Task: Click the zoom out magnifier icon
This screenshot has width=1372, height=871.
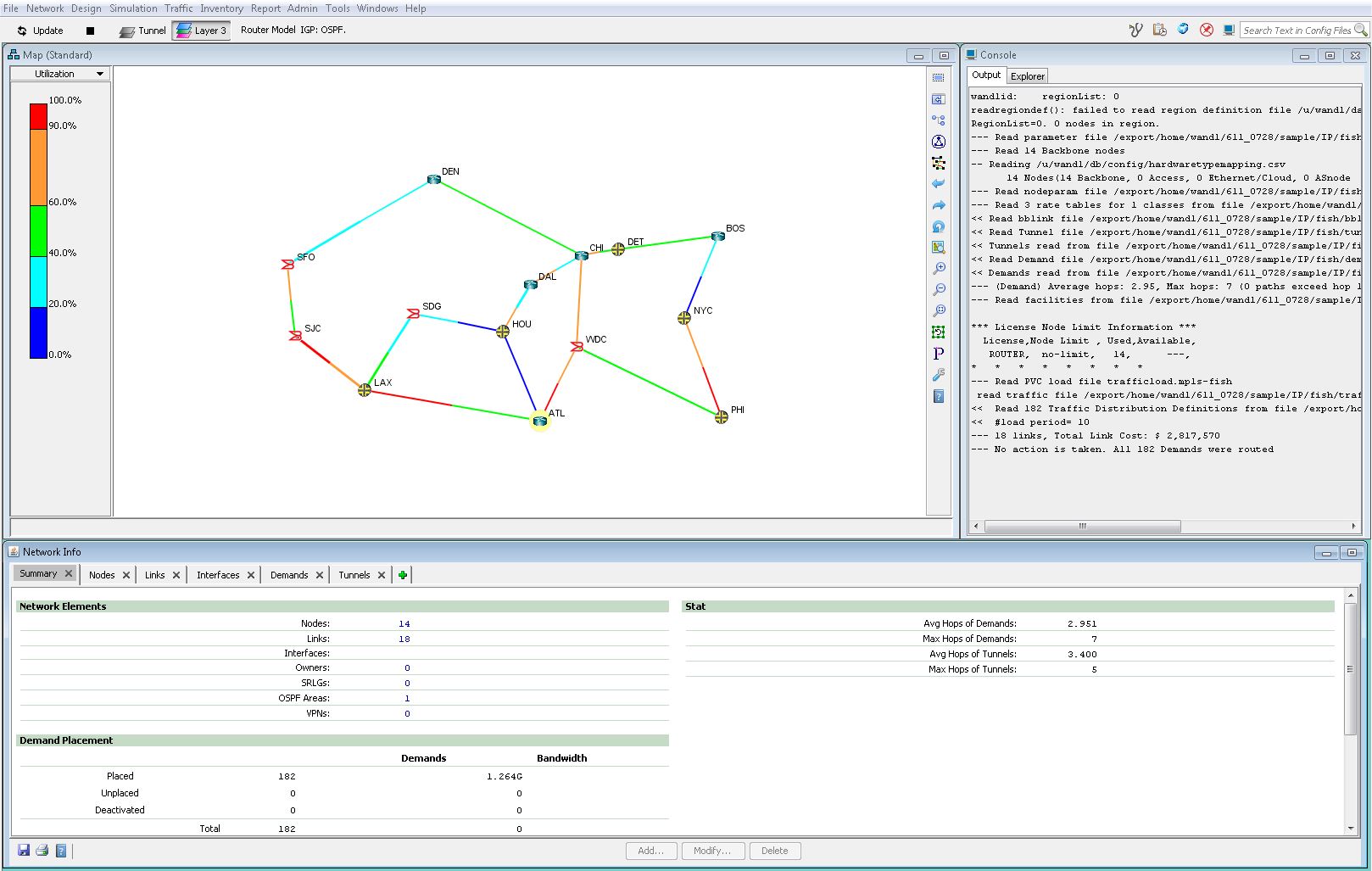Action: coord(938,290)
